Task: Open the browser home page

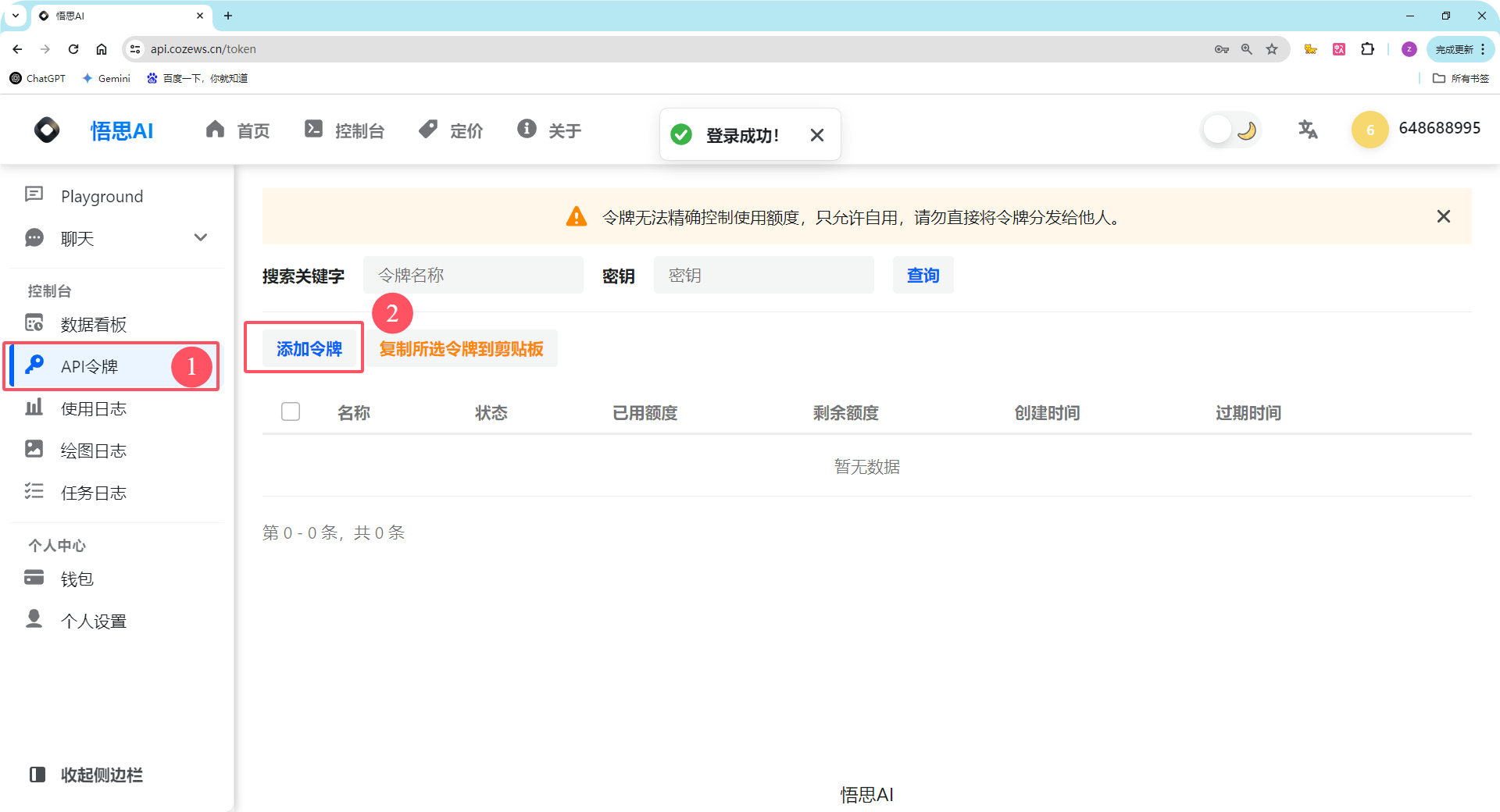Action: coord(102,48)
